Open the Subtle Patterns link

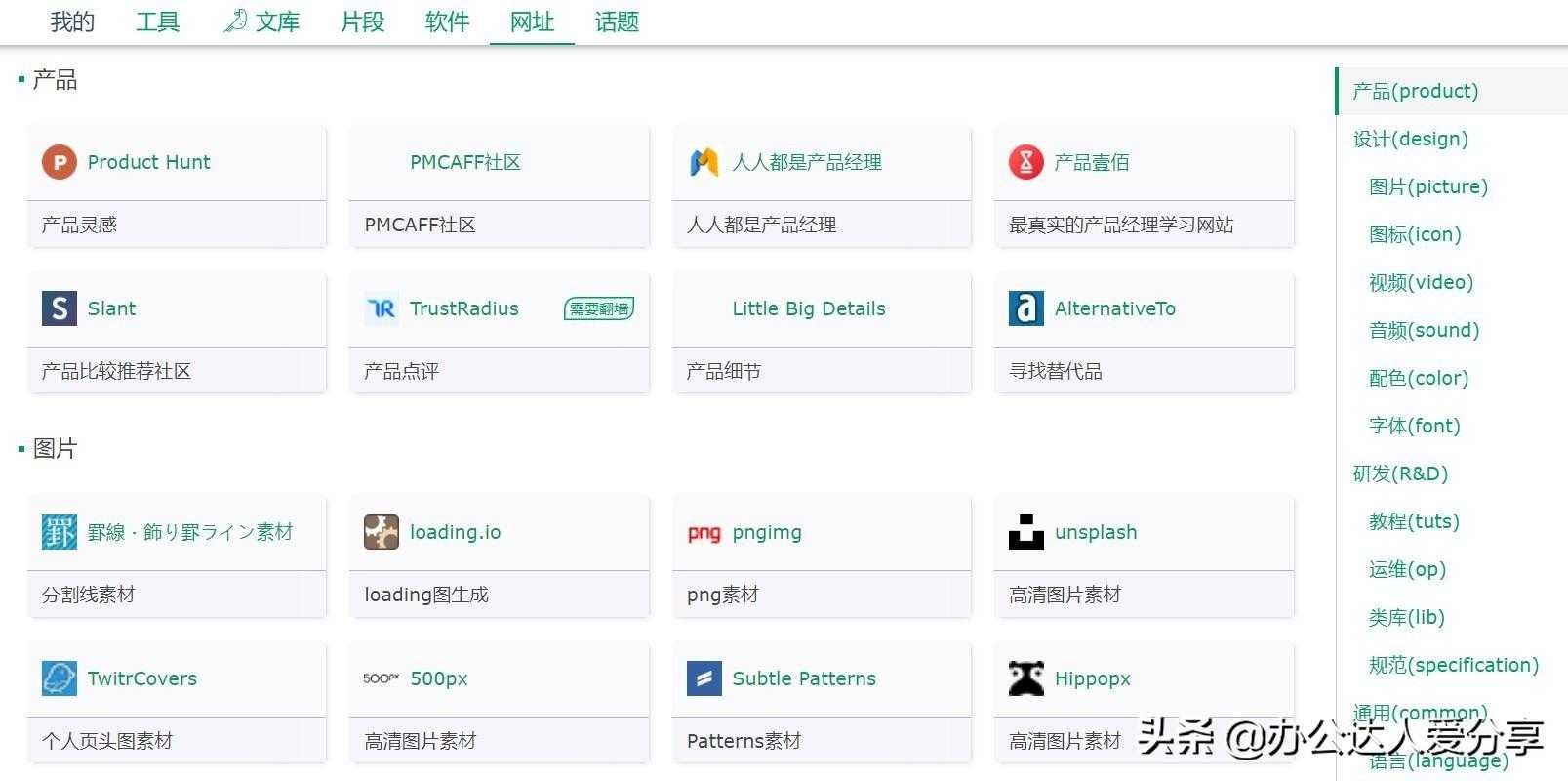[x=804, y=678]
